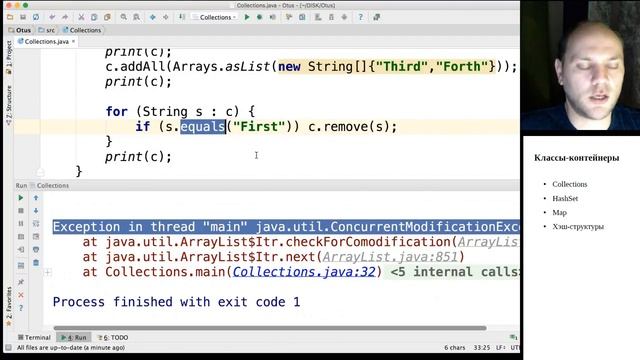640x360 pixels.
Task: Click the Paste icon in the toolbar
Action: (107, 17)
